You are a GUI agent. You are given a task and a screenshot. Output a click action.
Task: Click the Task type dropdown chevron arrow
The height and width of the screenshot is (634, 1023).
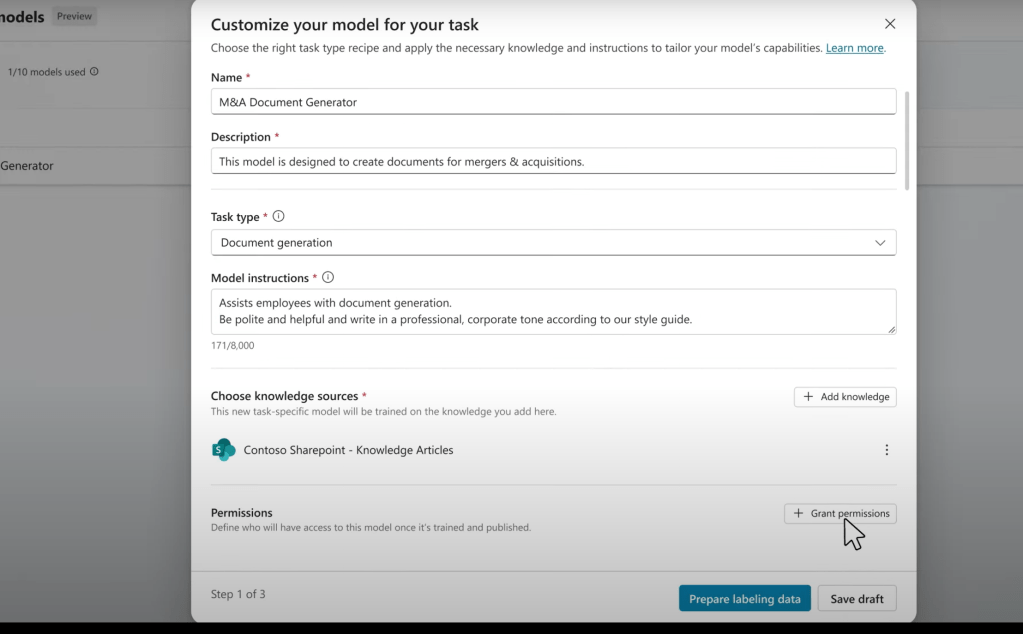(880, 242)
